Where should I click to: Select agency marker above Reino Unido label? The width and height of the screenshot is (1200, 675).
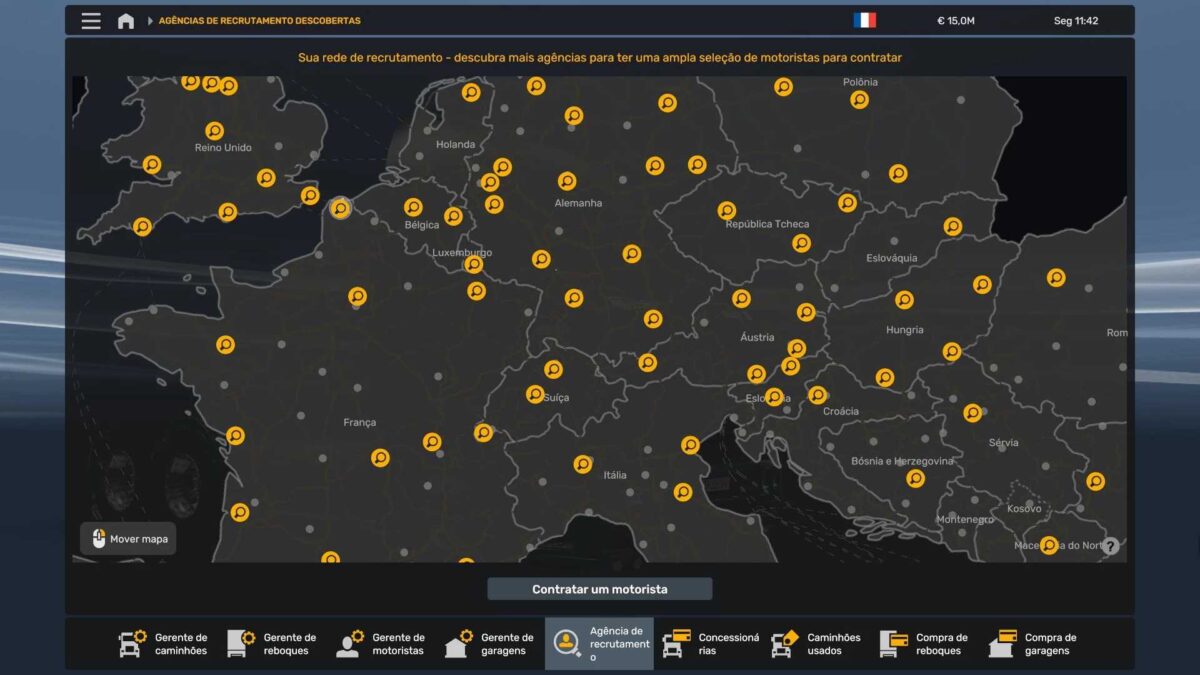[214, 131]
